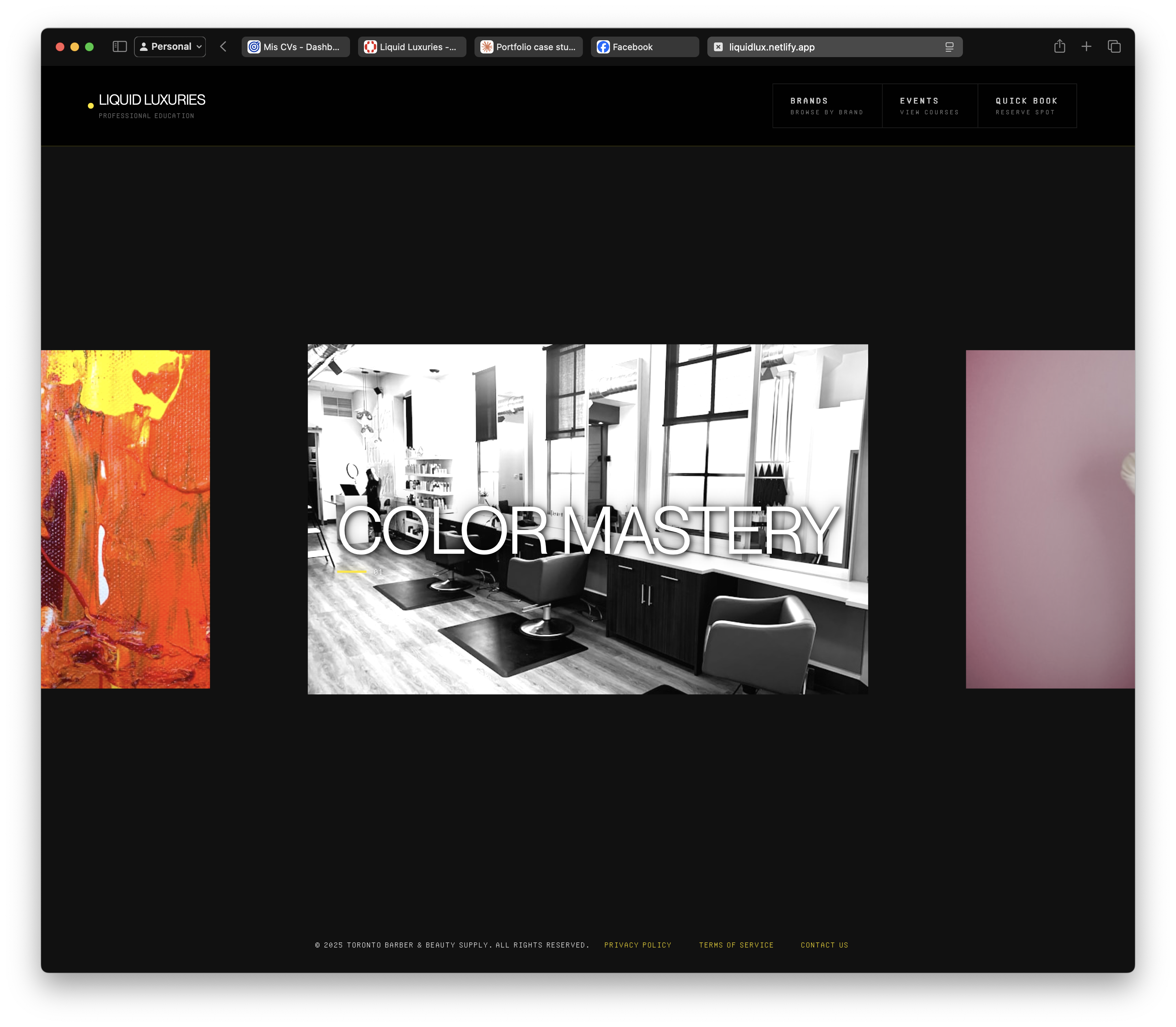Open the Share sheet in the toolbar
1176x1027 pixels.
1060,46
